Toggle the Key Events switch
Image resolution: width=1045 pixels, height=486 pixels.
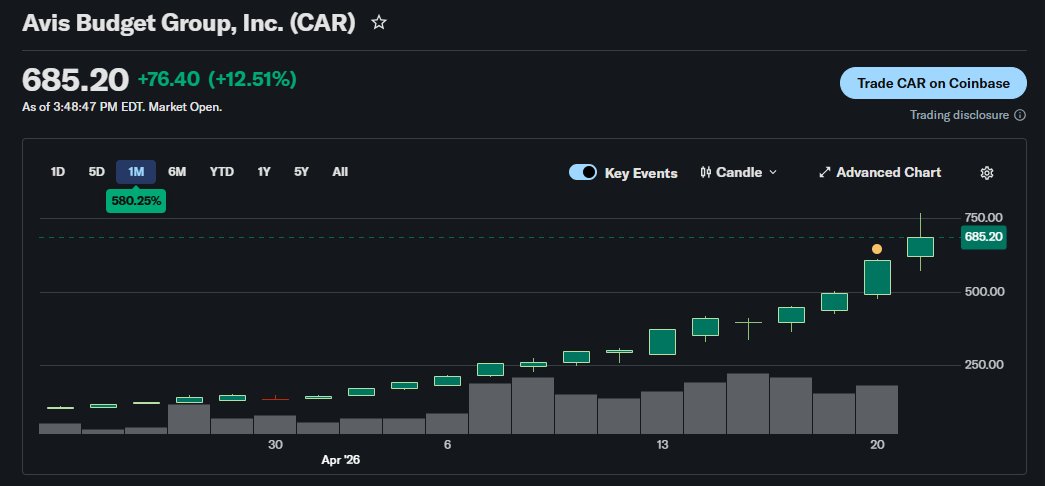click(x=582, y=173)
